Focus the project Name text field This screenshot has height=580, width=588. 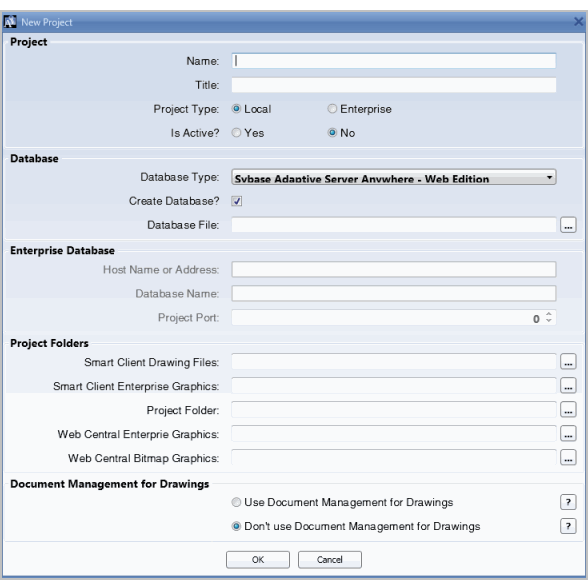pyautogui.click(x=394, y=61)
